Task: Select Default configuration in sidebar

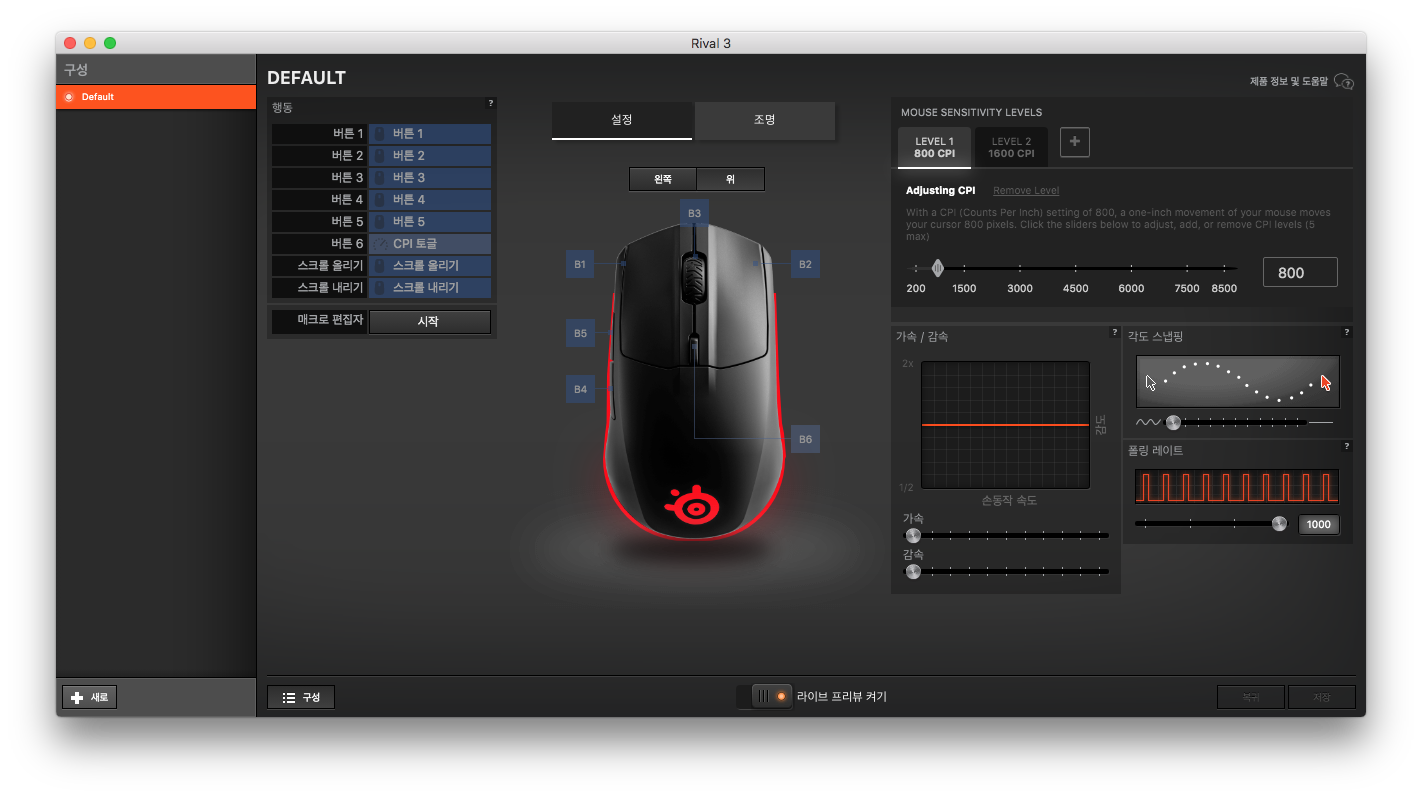Action: click(156, 97)
